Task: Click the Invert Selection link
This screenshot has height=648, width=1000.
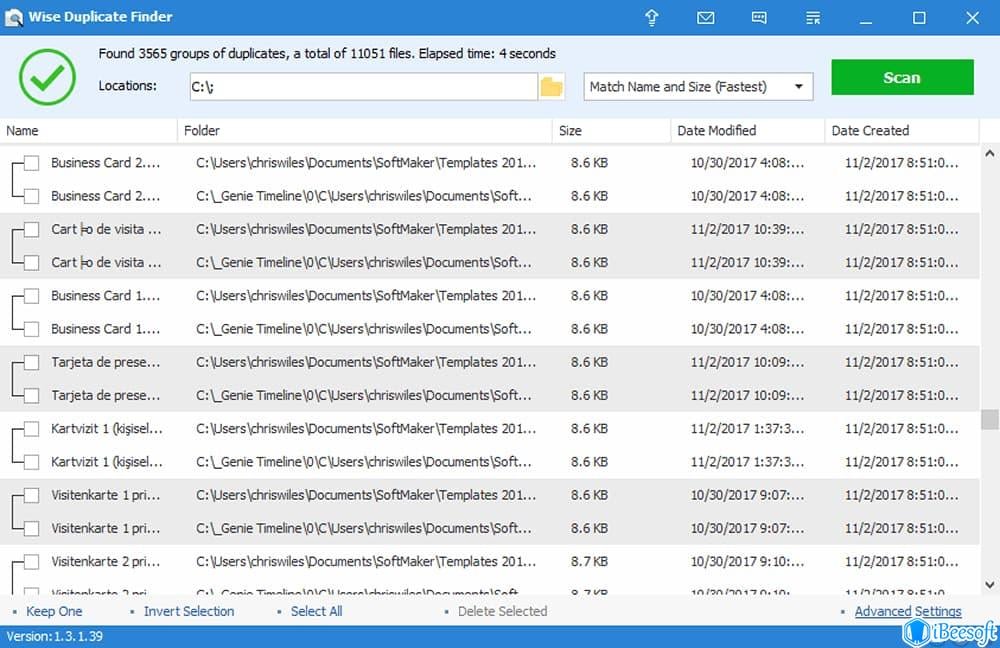Action: point(189,611)
